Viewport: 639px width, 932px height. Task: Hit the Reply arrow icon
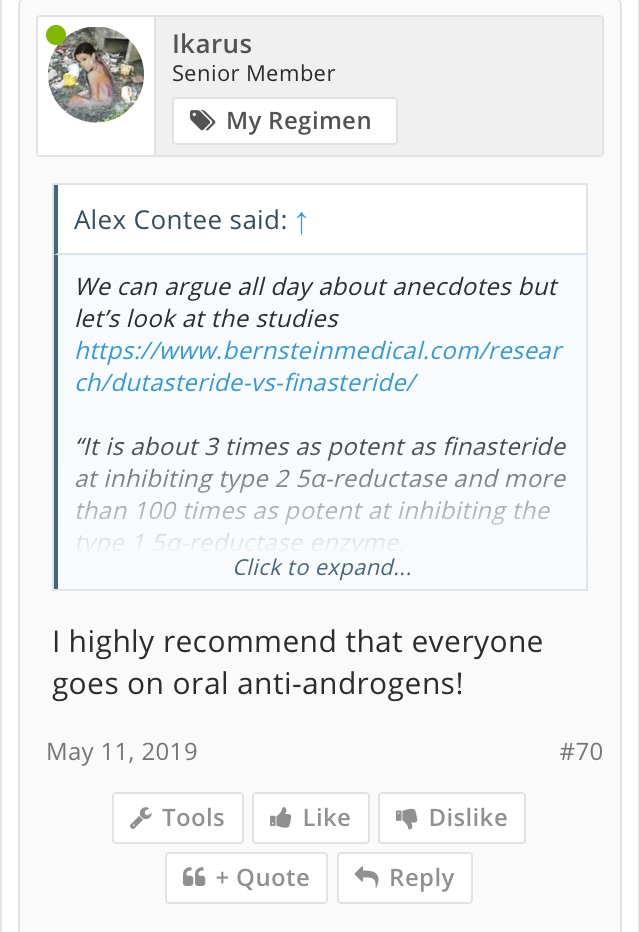(x=367, y=878)
